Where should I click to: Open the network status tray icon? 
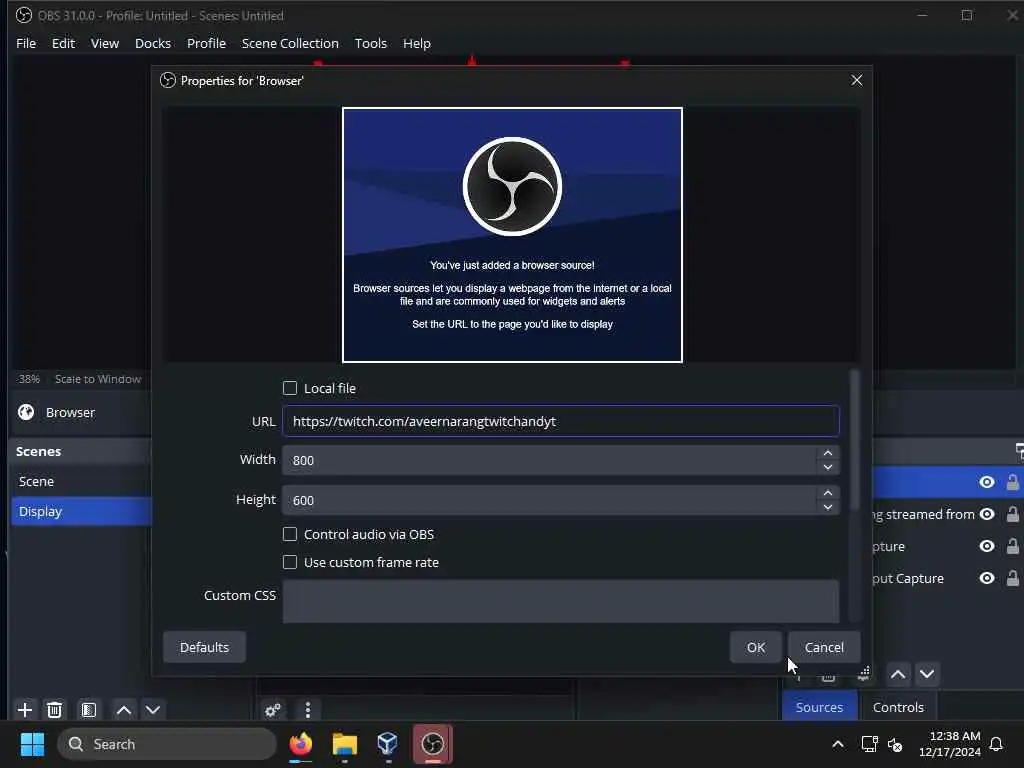[869, 744]
